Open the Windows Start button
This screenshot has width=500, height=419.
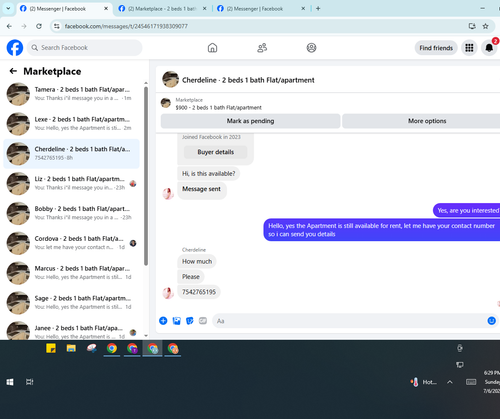pos(10,382)
